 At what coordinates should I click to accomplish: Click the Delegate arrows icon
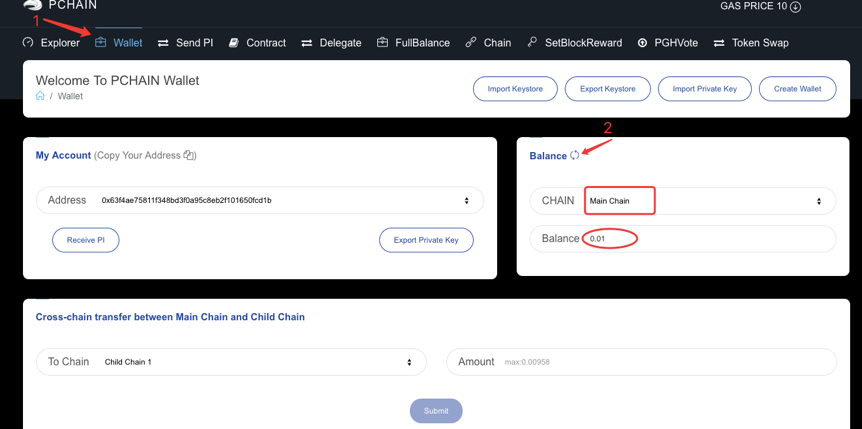pos(307,43)
